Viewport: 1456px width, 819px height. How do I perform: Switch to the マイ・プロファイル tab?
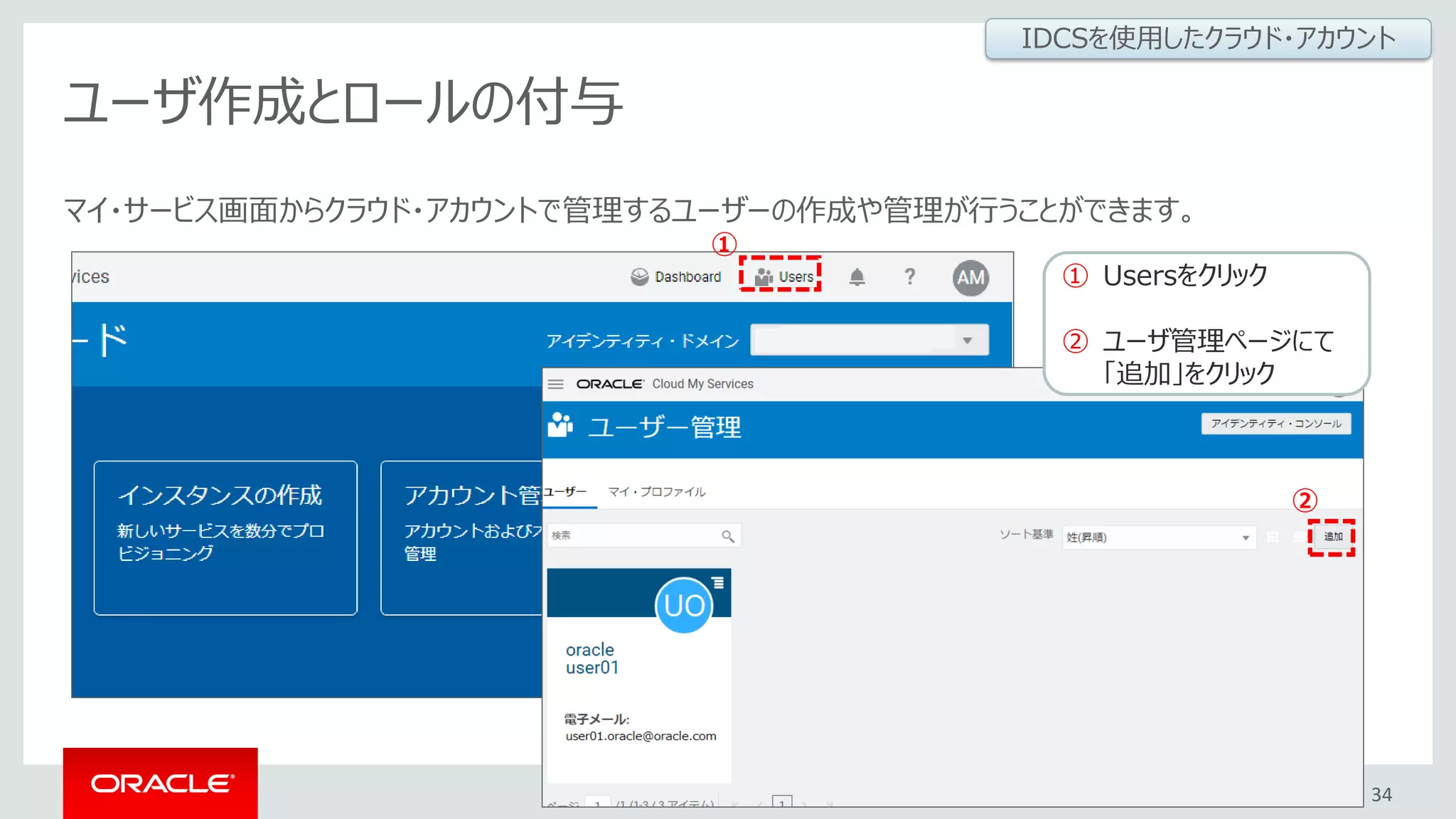(x=657, y=492)
